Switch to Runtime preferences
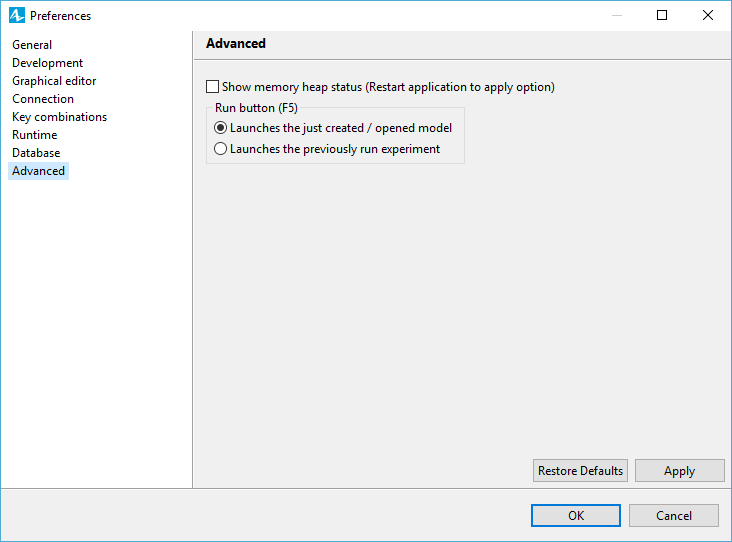 [35, 135]
